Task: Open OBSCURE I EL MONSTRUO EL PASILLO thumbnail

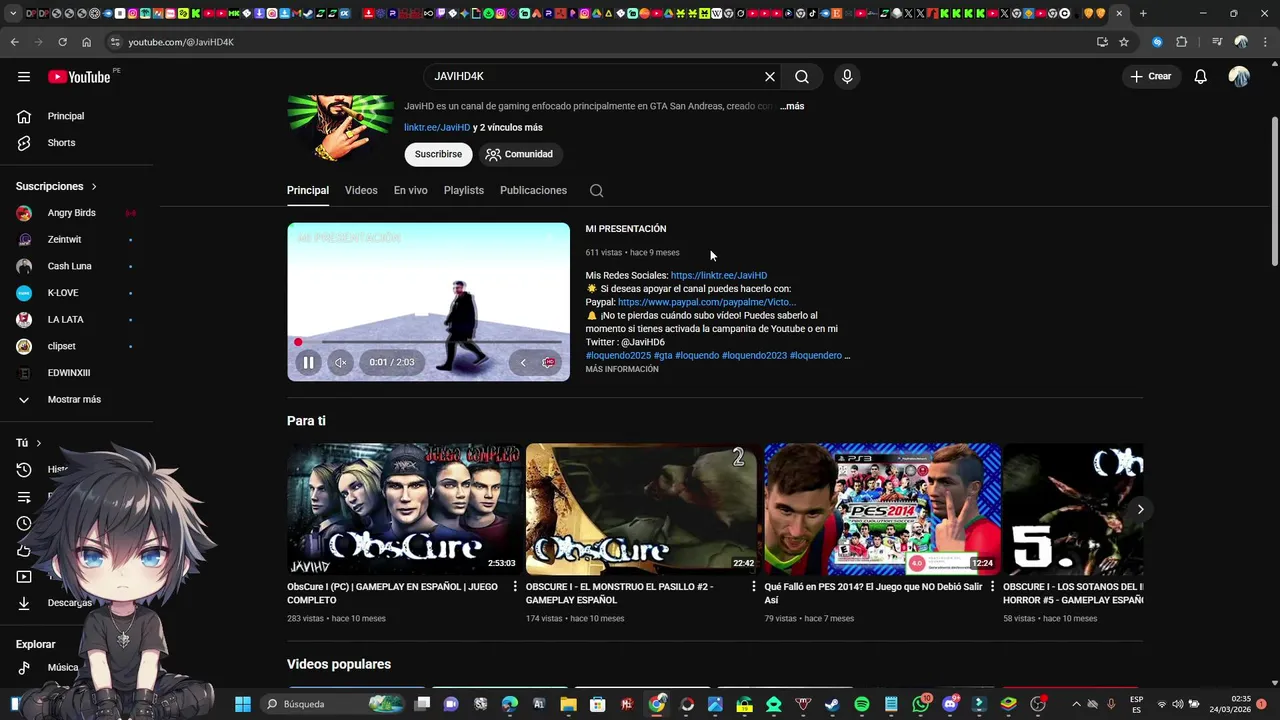Action: point(642,509)
